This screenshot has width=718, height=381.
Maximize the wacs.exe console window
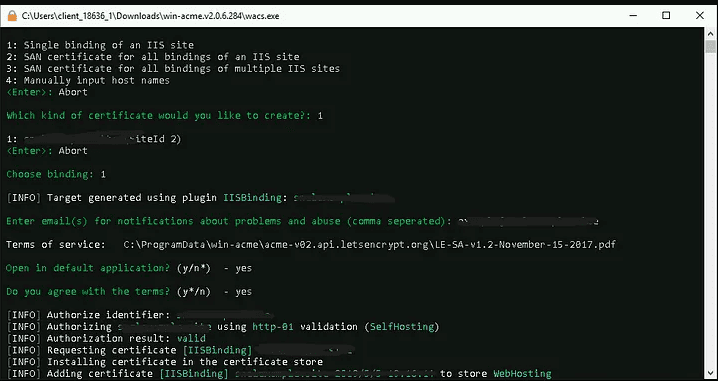[666, 16]
